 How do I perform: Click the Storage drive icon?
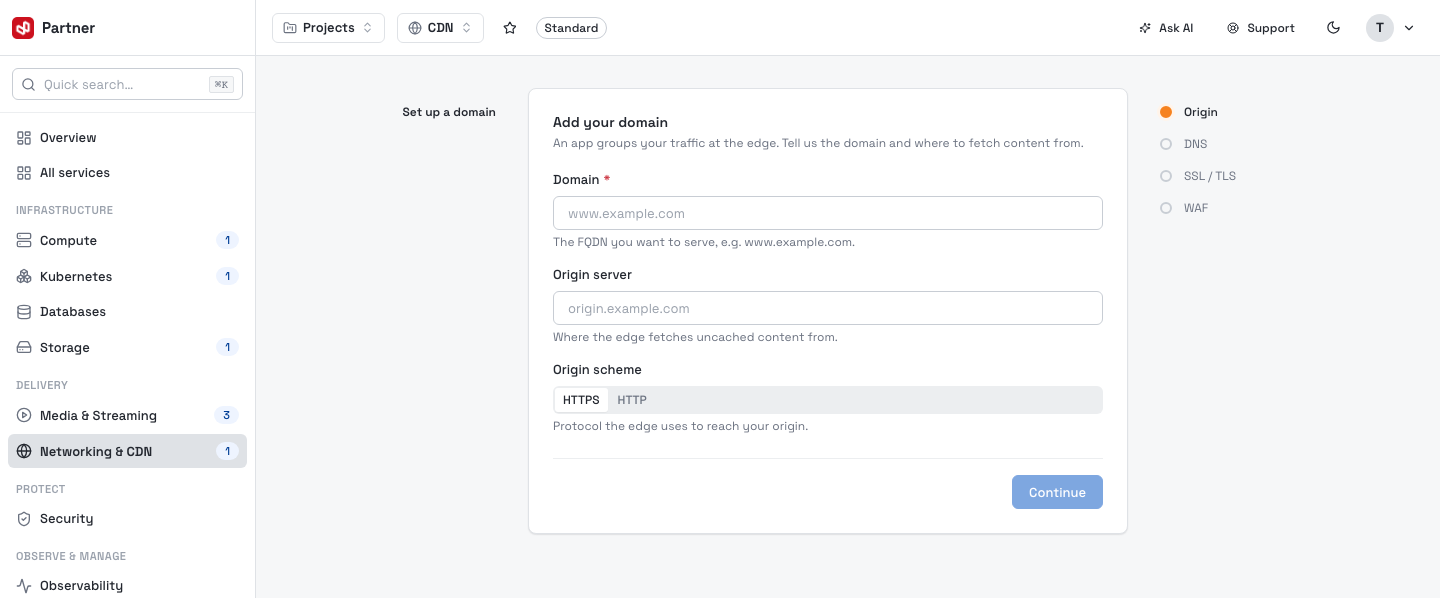click(24, 348)
